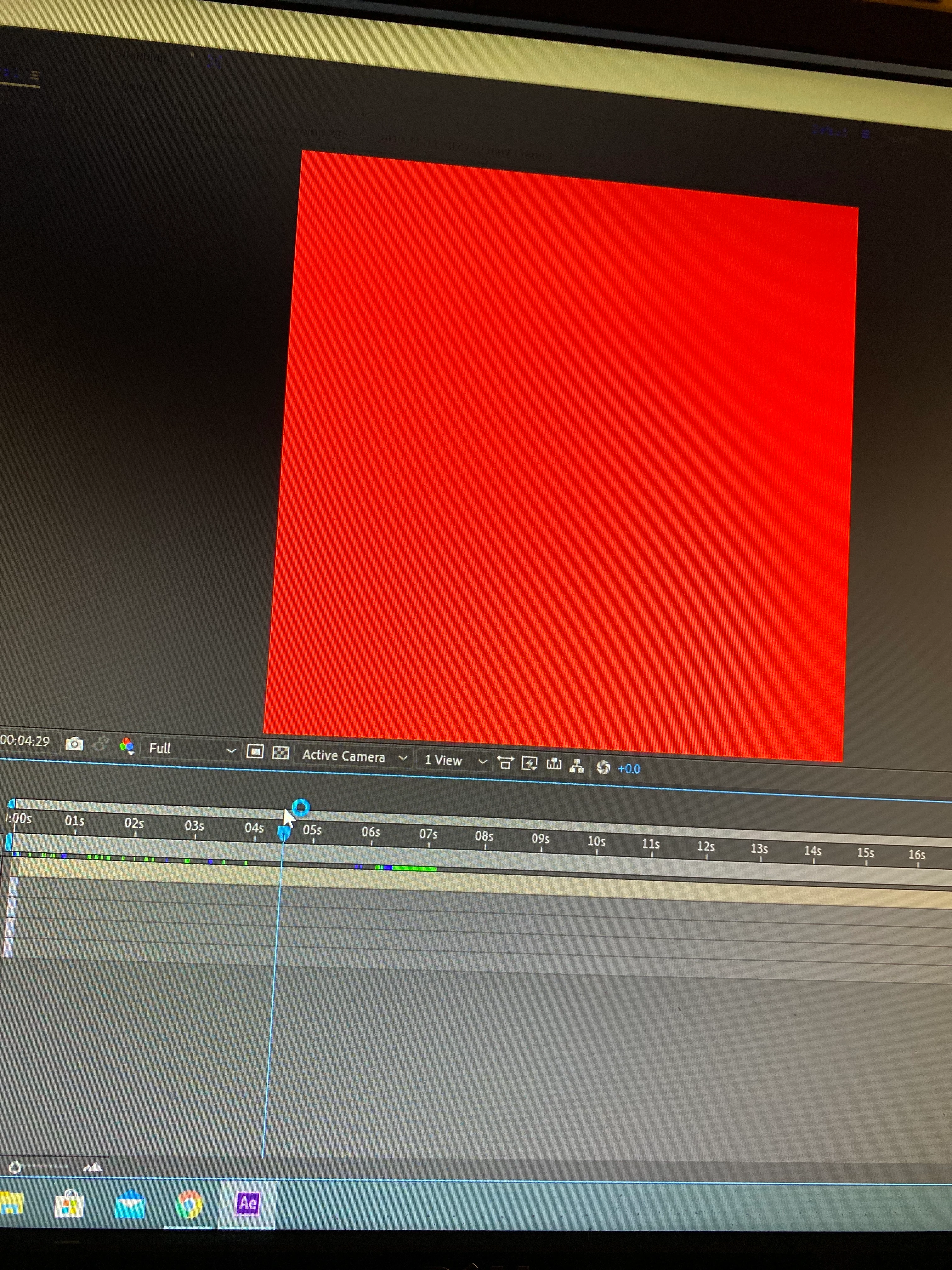Click the Show Snapshot icon
952x1270 pixels.
100,744
